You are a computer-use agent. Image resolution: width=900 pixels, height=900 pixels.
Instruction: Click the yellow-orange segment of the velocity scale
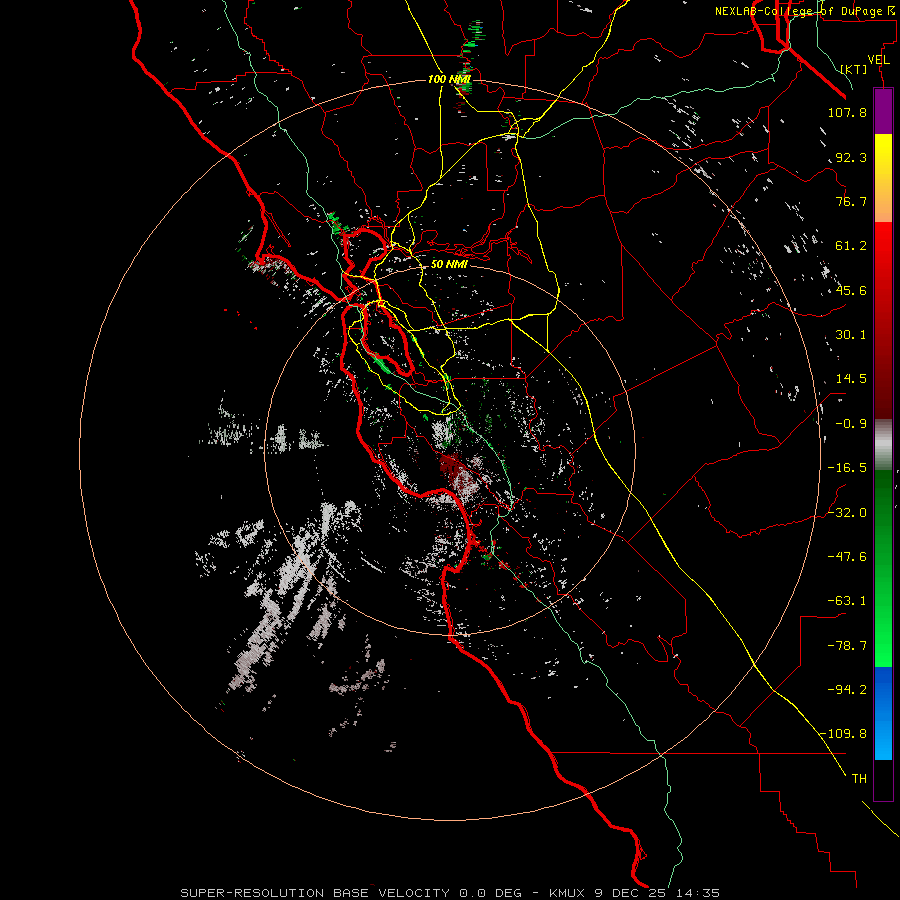click(883, 178)
